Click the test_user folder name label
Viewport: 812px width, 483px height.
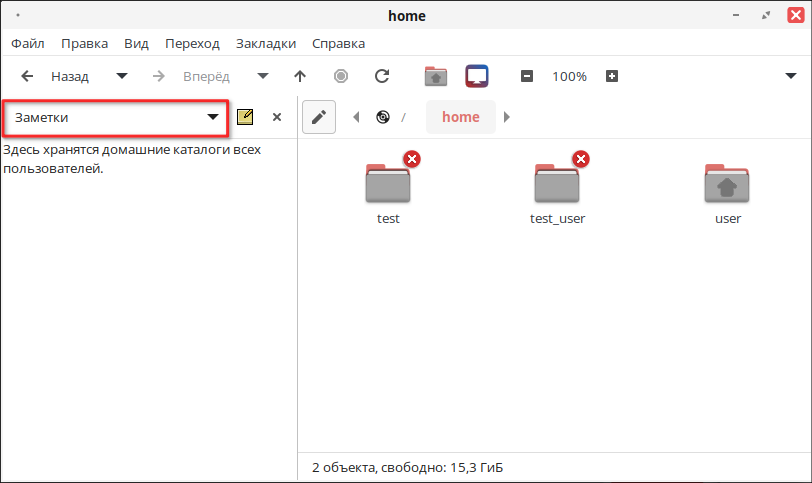click(557, 218)
